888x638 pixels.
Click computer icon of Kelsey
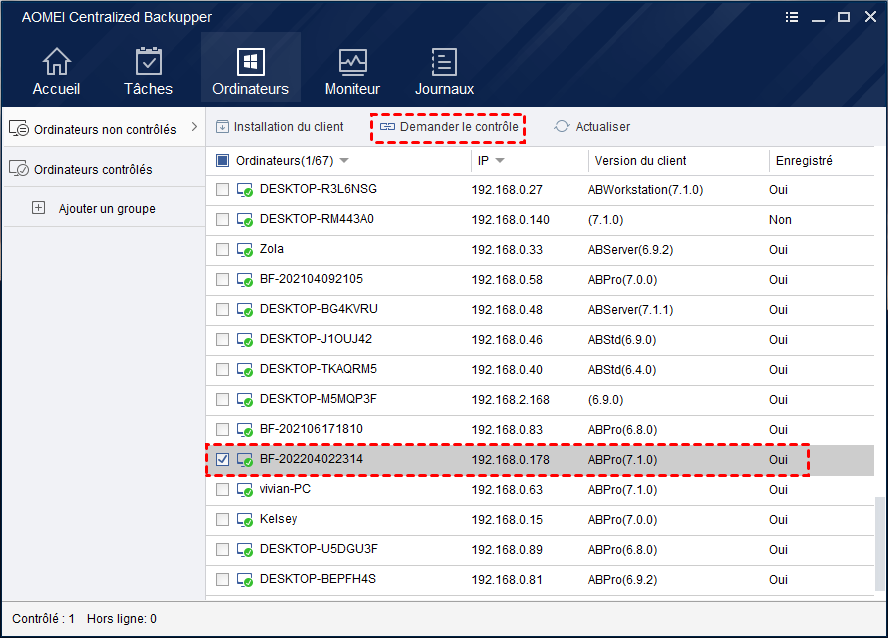point(245,520)
